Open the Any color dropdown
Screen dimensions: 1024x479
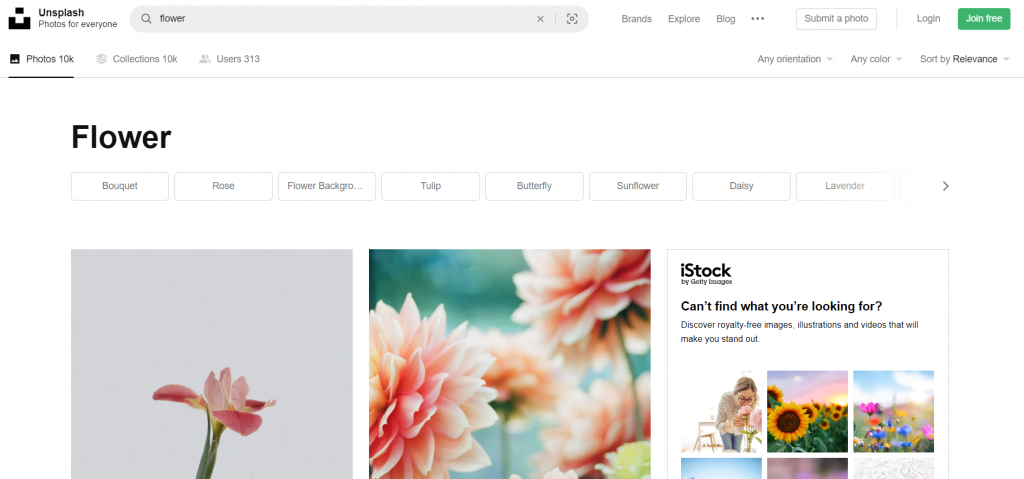tap(876, 59)
